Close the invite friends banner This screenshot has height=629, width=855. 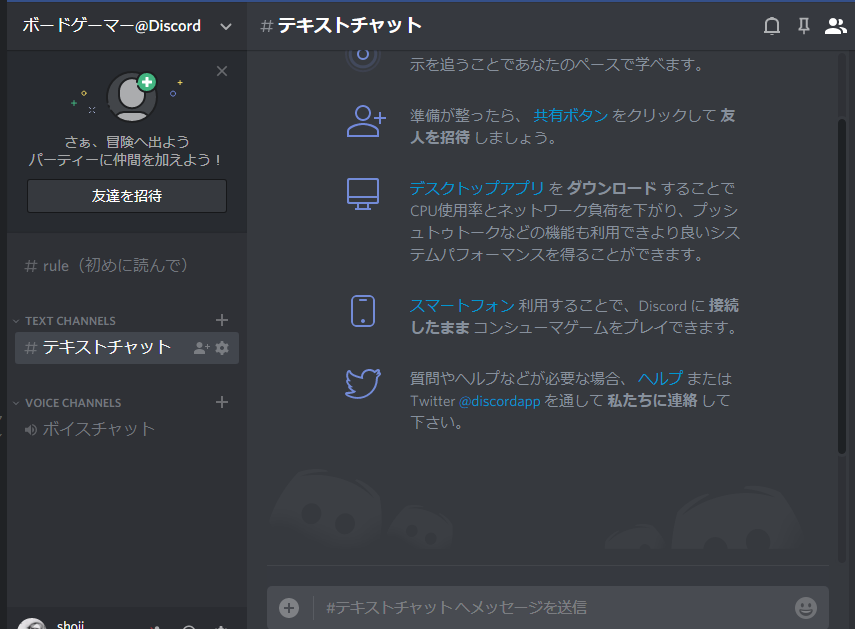(222, 71)
